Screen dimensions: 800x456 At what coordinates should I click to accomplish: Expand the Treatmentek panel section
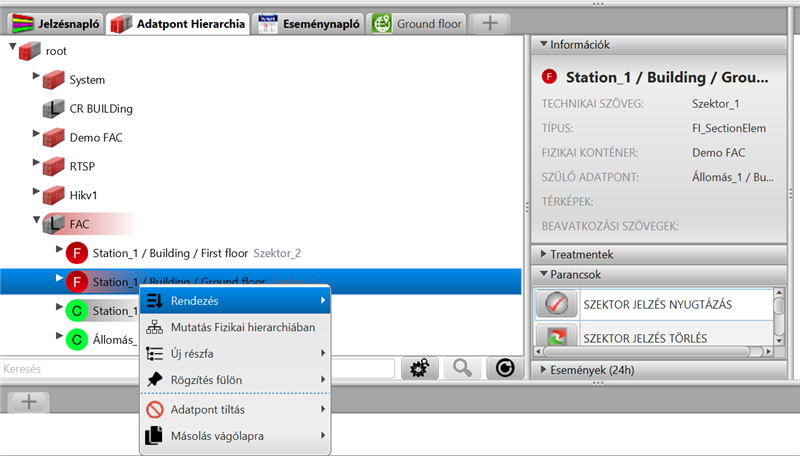[x=542, y=254]
